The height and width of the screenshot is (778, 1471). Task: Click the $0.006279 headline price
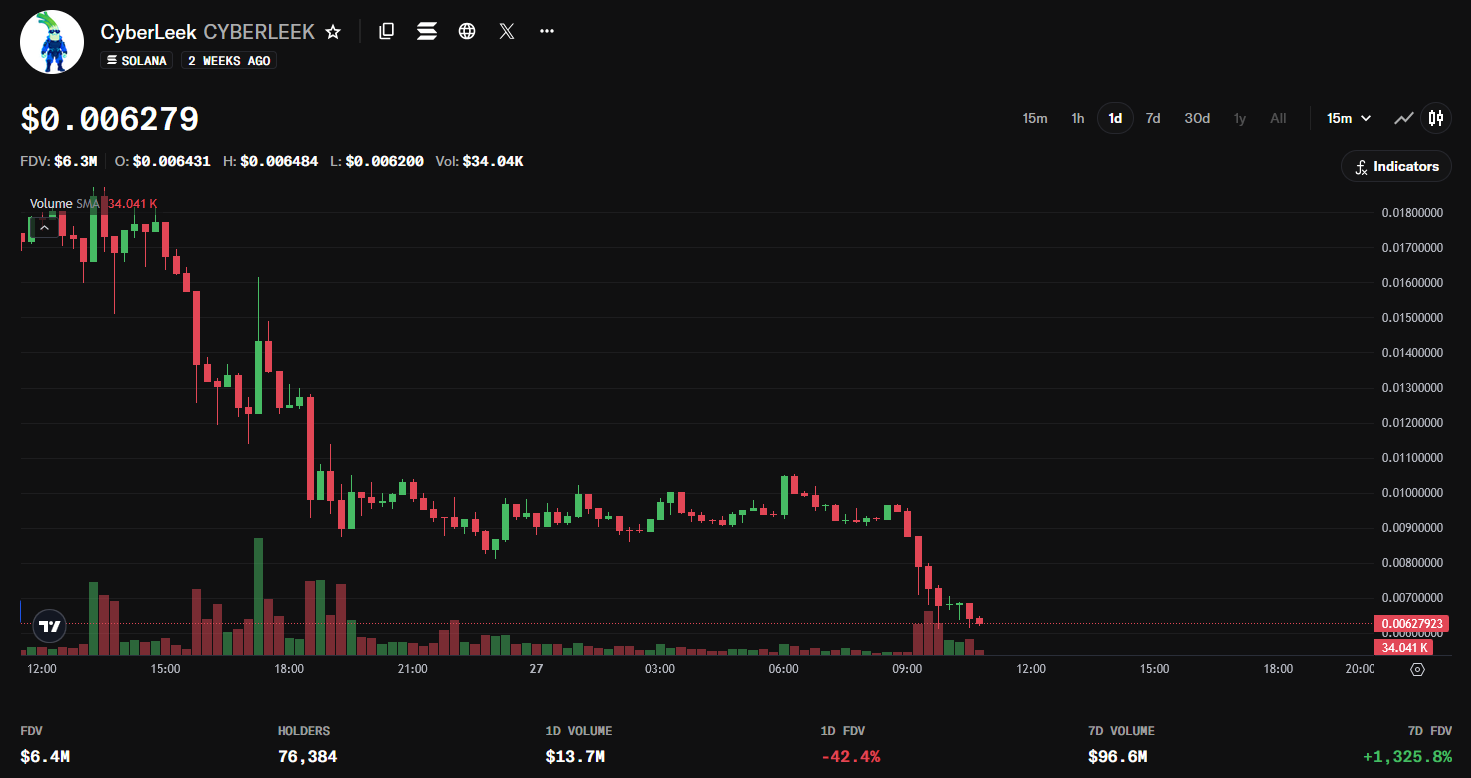110,119
